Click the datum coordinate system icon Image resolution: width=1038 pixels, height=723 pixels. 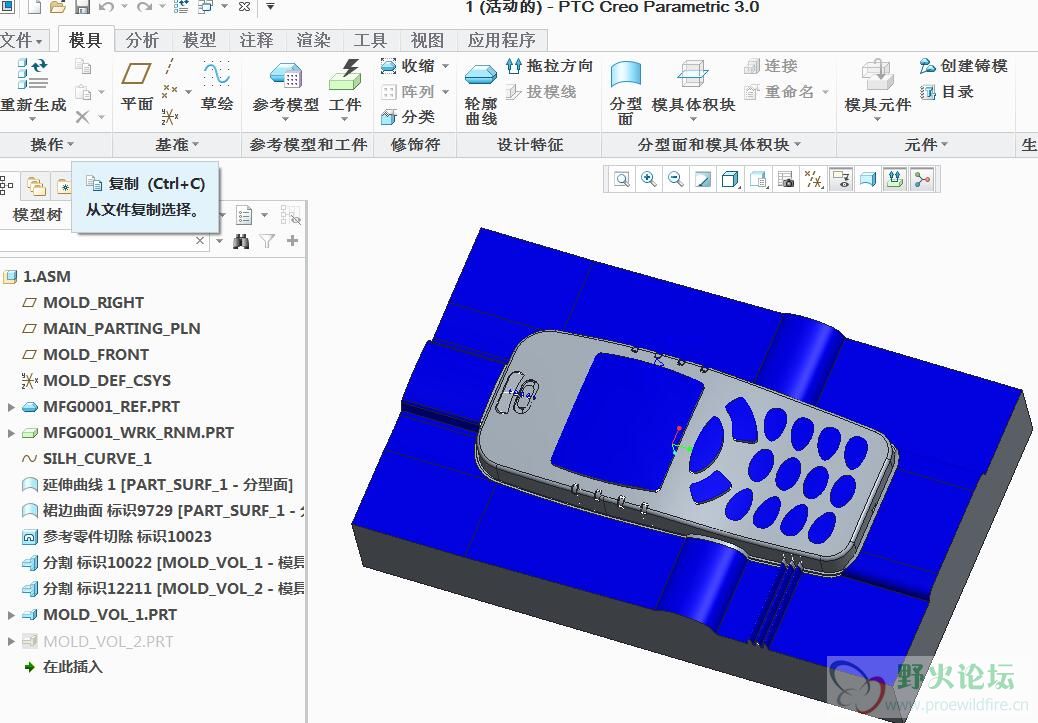tap(169, 117)
